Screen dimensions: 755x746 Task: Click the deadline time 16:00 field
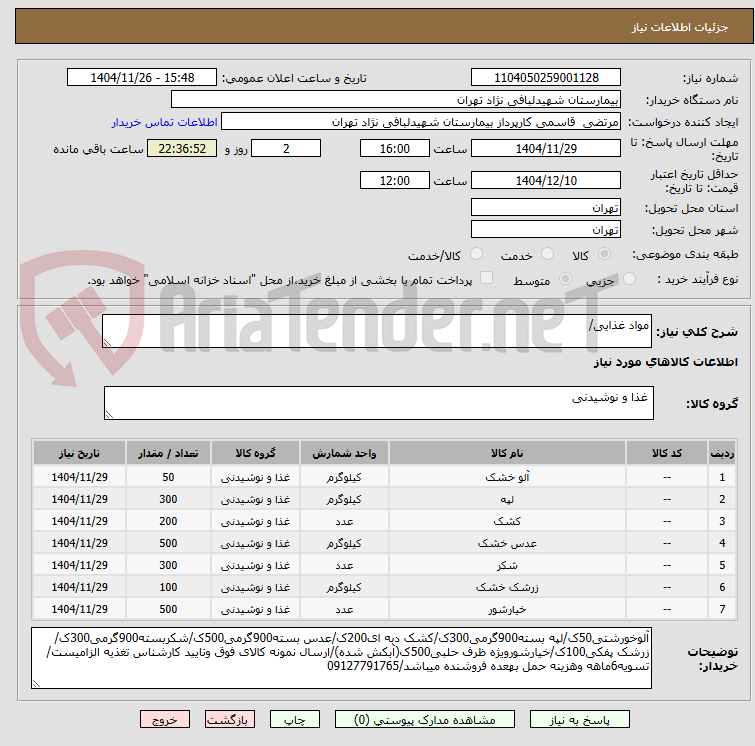click(x=395, y=148)
